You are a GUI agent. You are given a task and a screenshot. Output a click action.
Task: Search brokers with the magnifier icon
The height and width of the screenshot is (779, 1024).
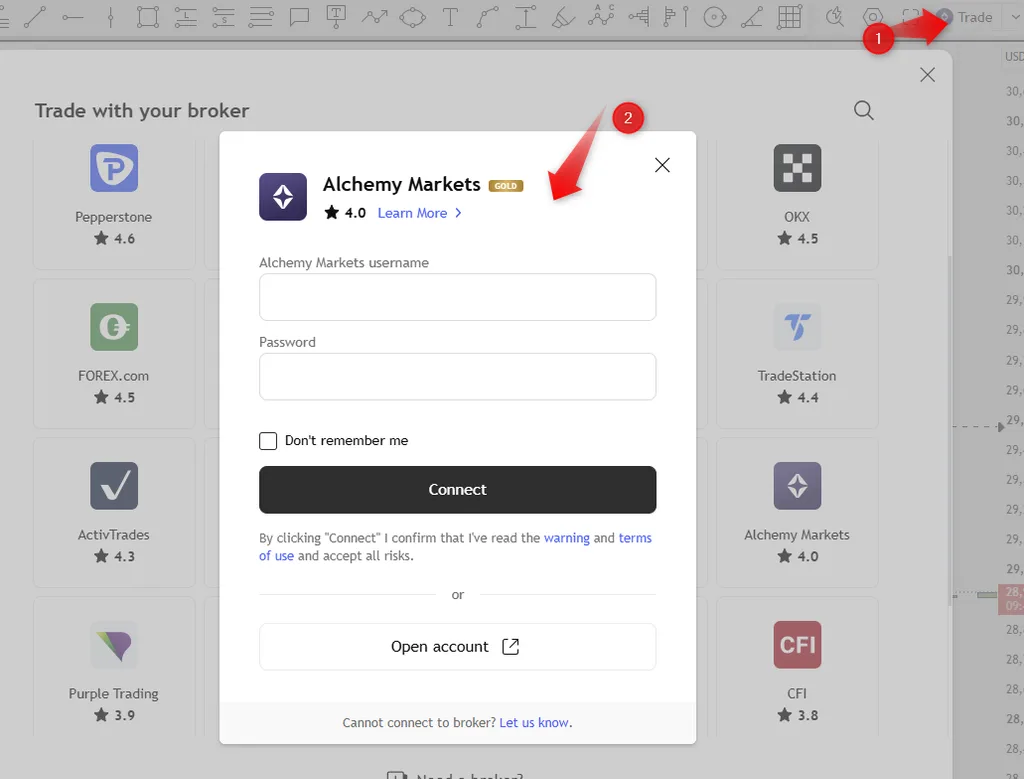[863, 110]
